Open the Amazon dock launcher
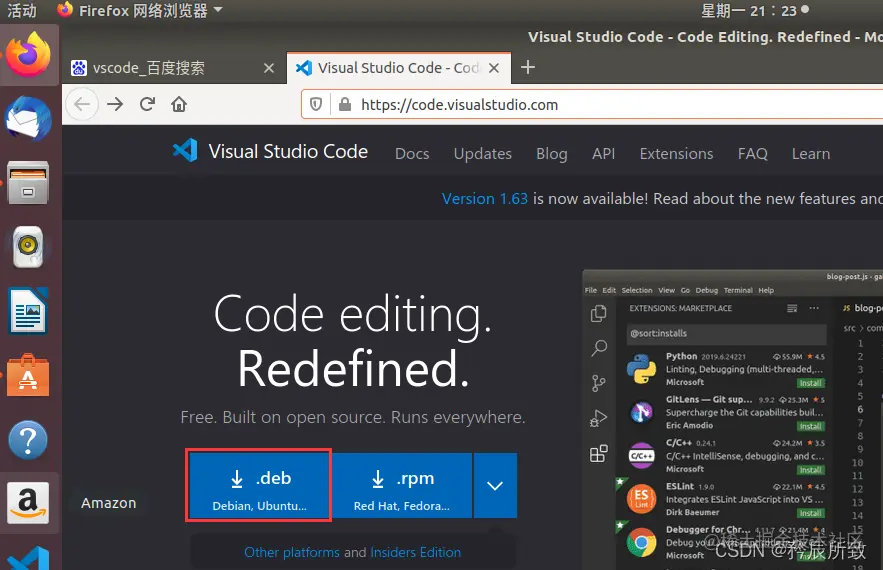 [x=28, y=503]
